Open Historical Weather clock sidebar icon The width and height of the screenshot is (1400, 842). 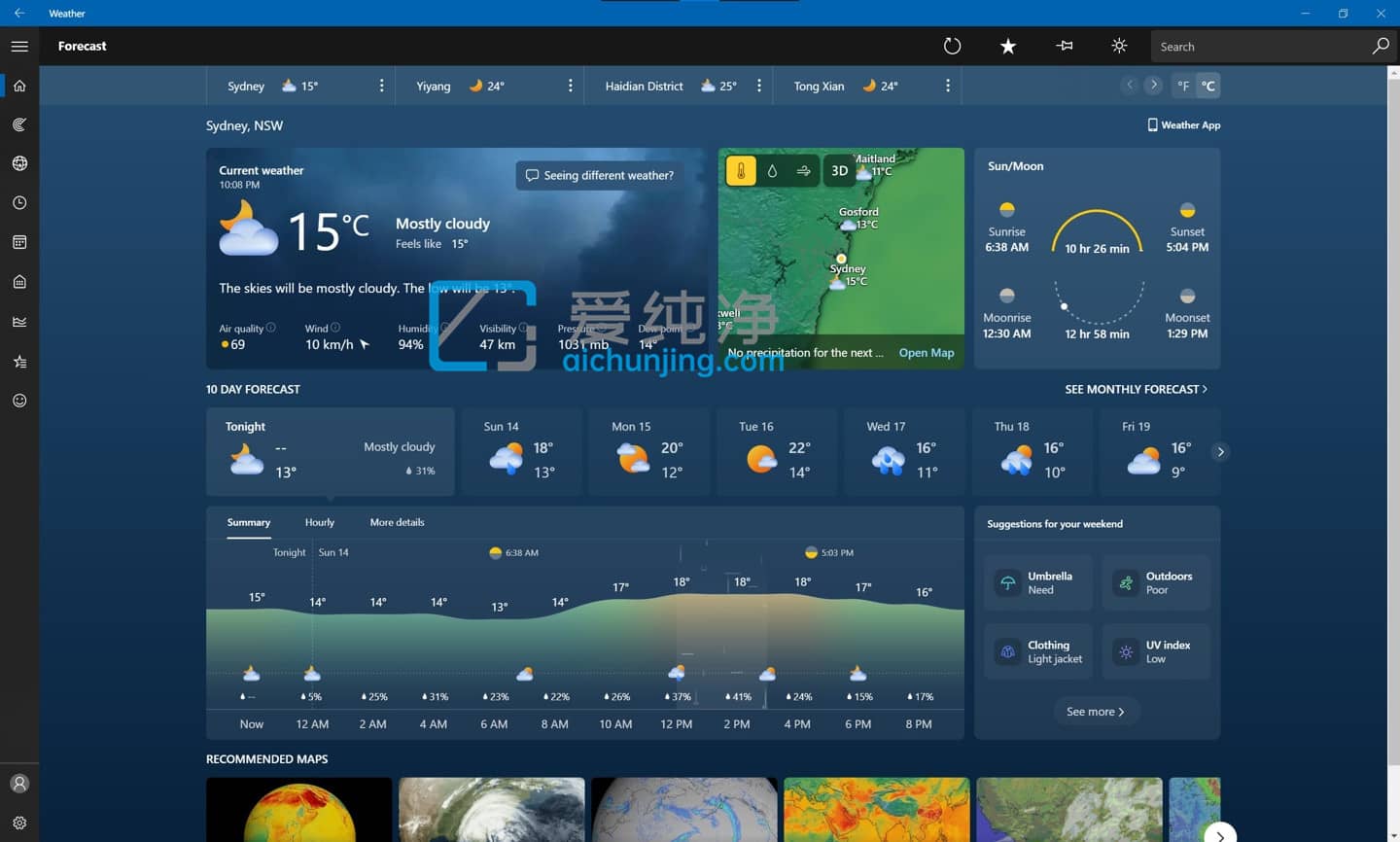tap(19, 203)
